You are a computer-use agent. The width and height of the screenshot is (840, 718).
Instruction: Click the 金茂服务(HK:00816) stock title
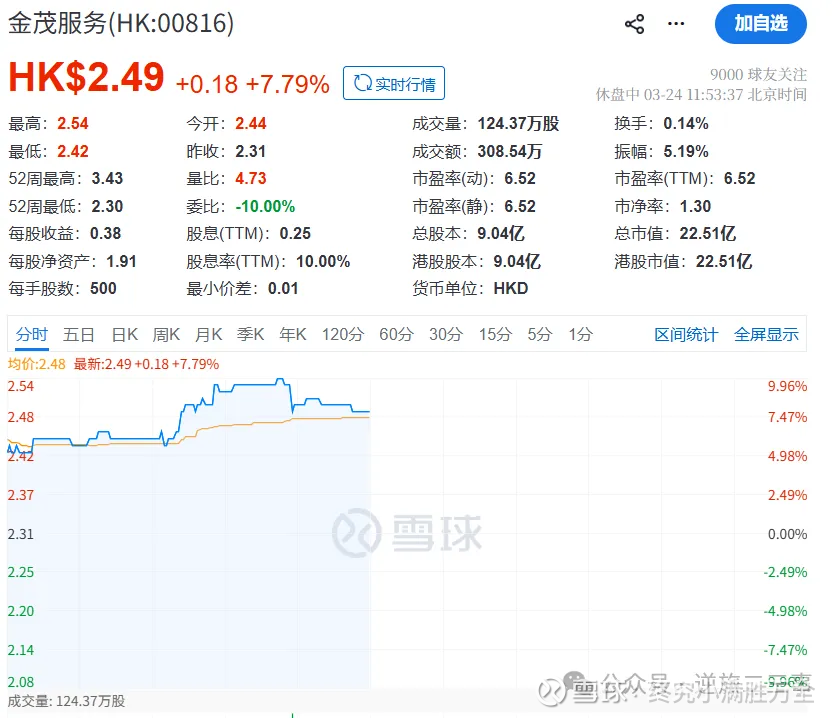pyautogui.click(x=121, y=24)
